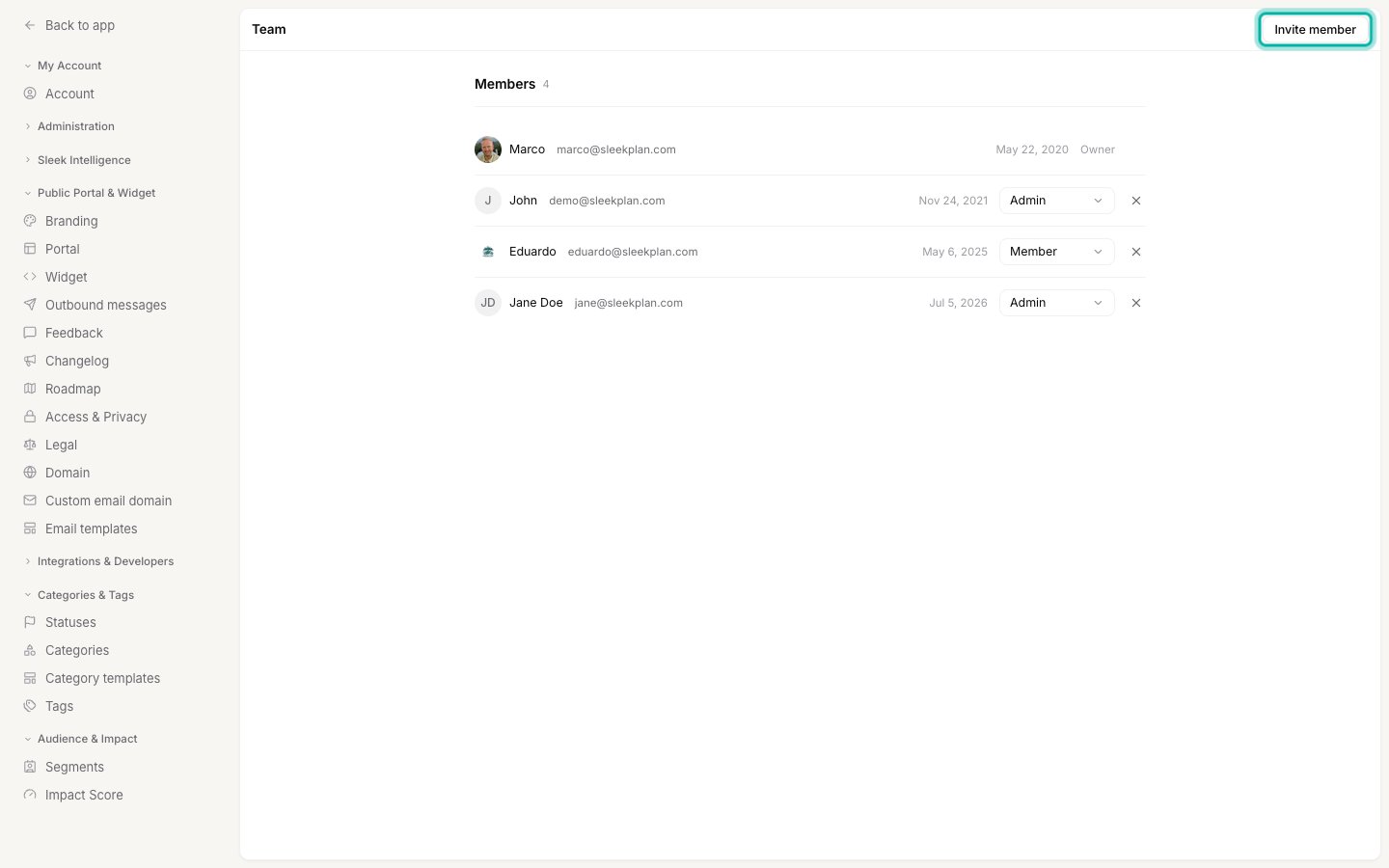The image size is (1389, 868).
Task: Go to Outbound messages
Action: [106, 305]
